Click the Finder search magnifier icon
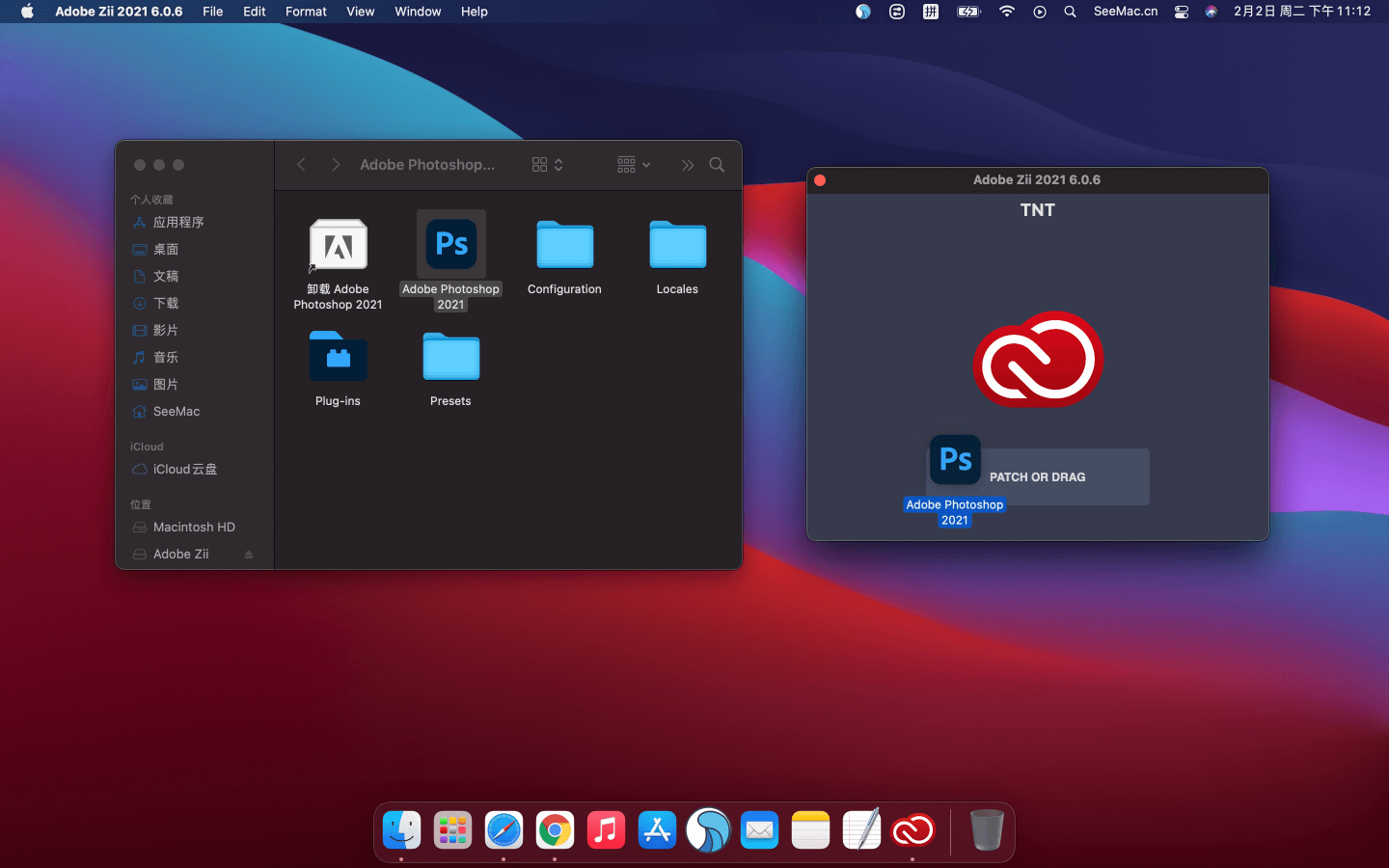This screenshot has width=1389, height=868. [x=717, y=165]
